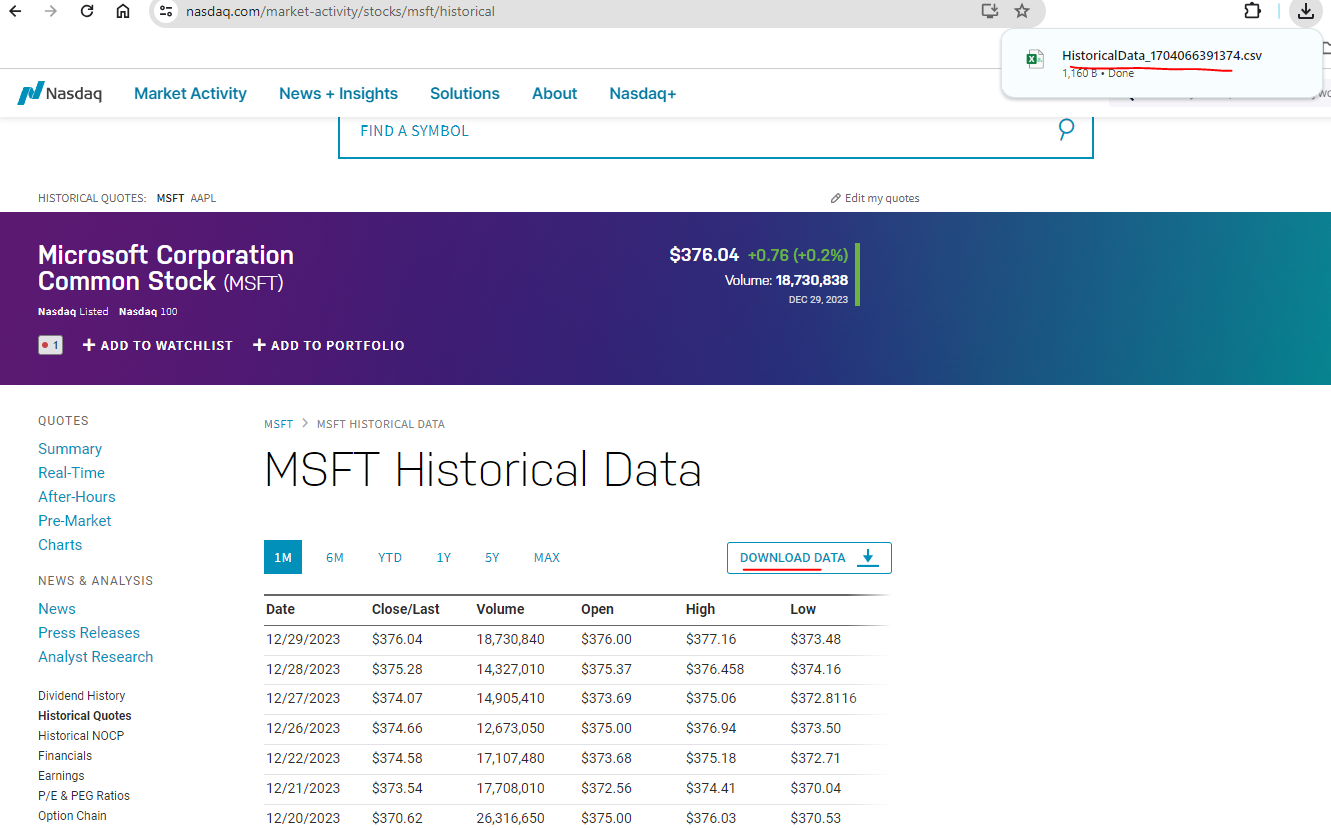Open Market Activity menu

(x=190, y=93)
